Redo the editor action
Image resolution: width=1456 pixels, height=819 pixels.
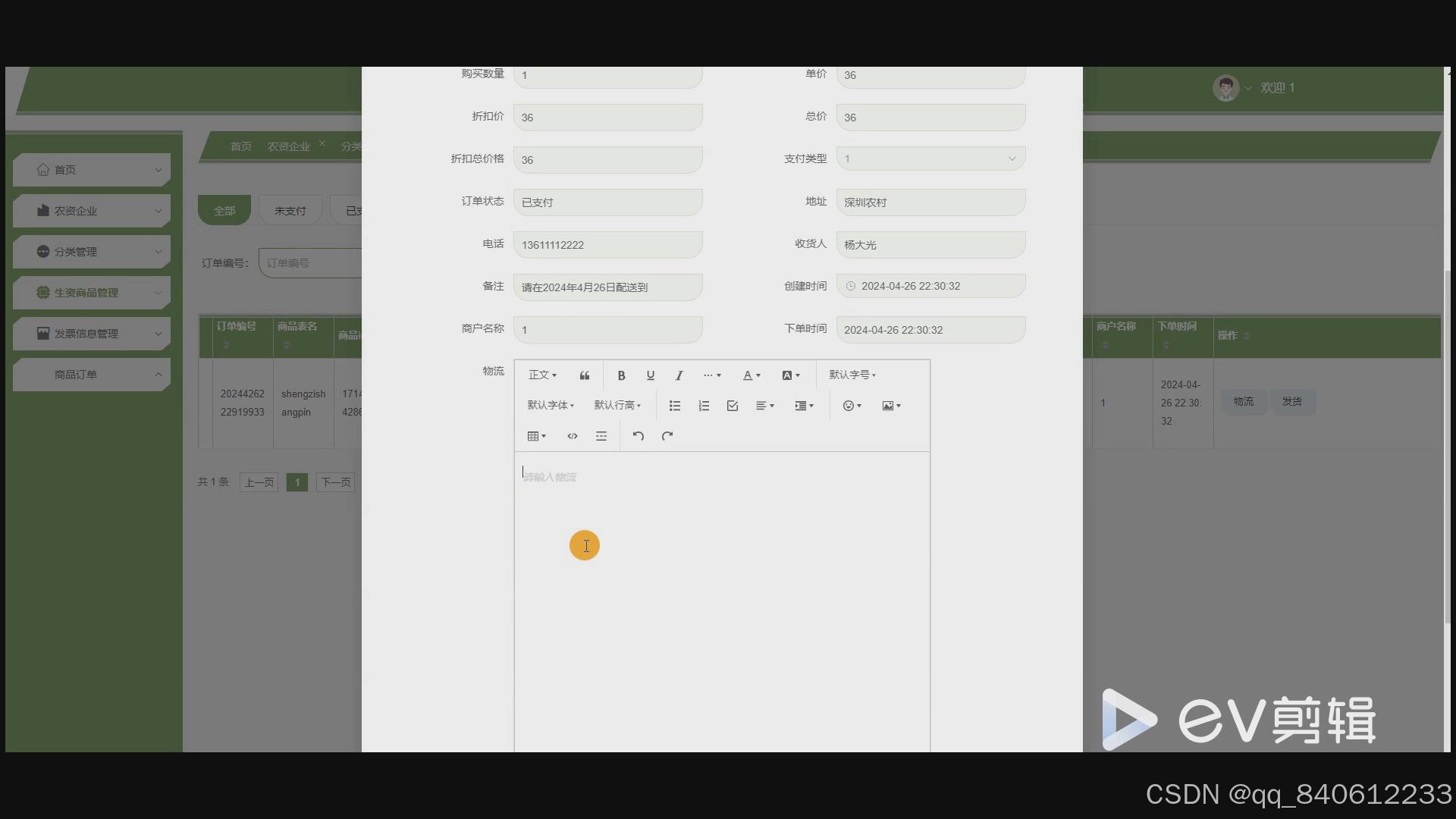[x=667, y=436]
